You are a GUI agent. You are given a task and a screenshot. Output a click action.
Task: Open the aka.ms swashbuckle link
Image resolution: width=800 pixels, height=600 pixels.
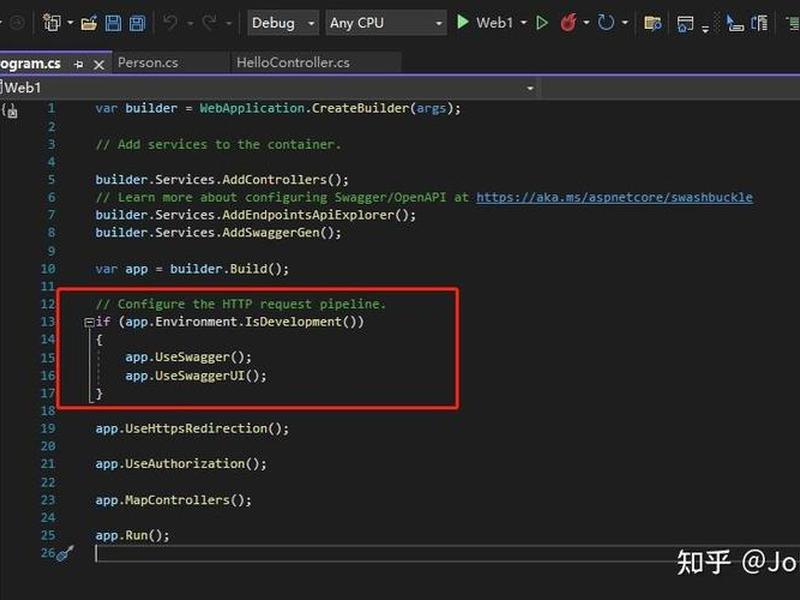click(x=614, y=197)
